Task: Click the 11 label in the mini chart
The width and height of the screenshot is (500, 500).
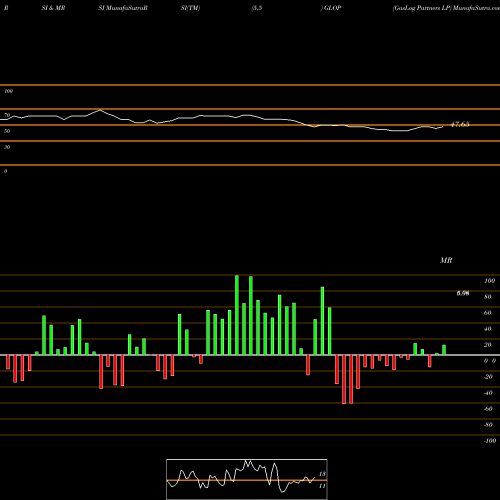Action: 322,486
